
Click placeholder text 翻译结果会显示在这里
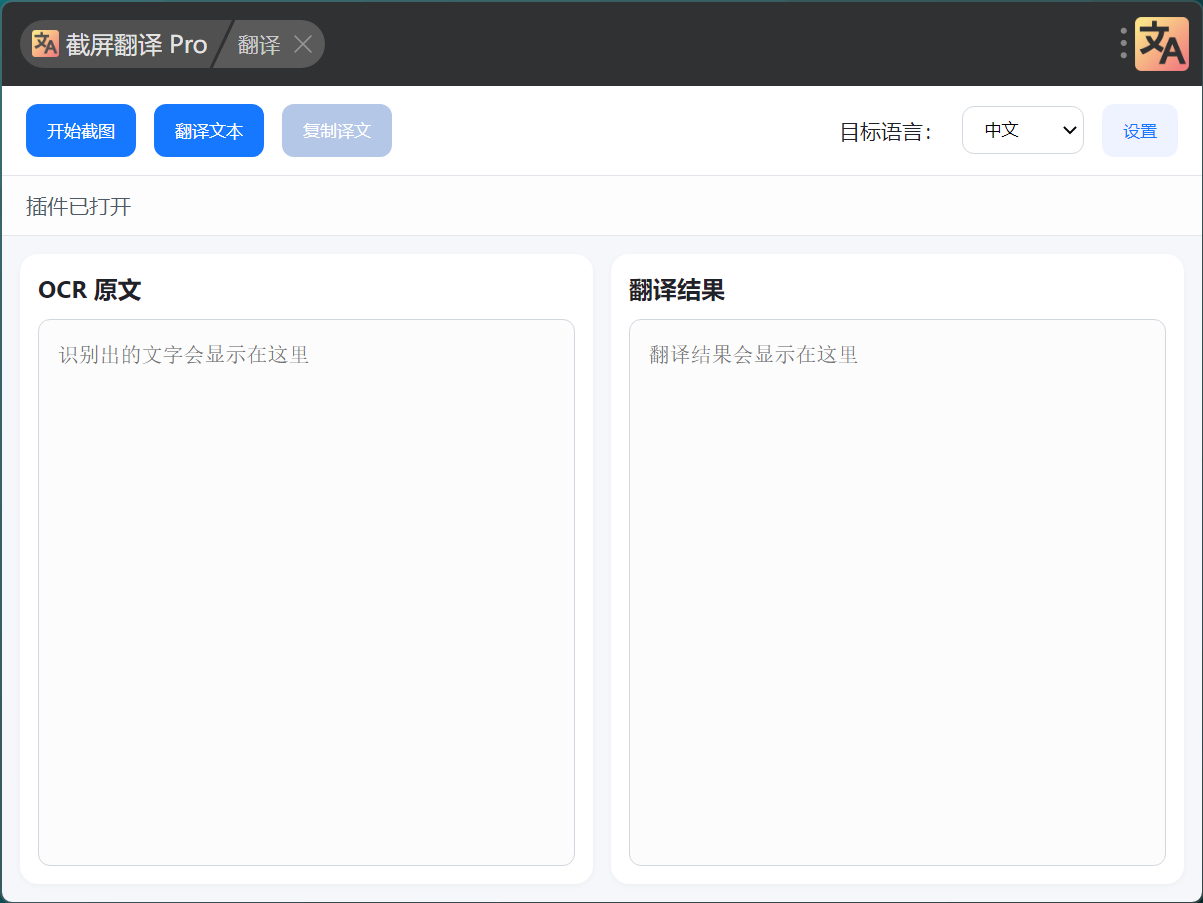(754, 355)
